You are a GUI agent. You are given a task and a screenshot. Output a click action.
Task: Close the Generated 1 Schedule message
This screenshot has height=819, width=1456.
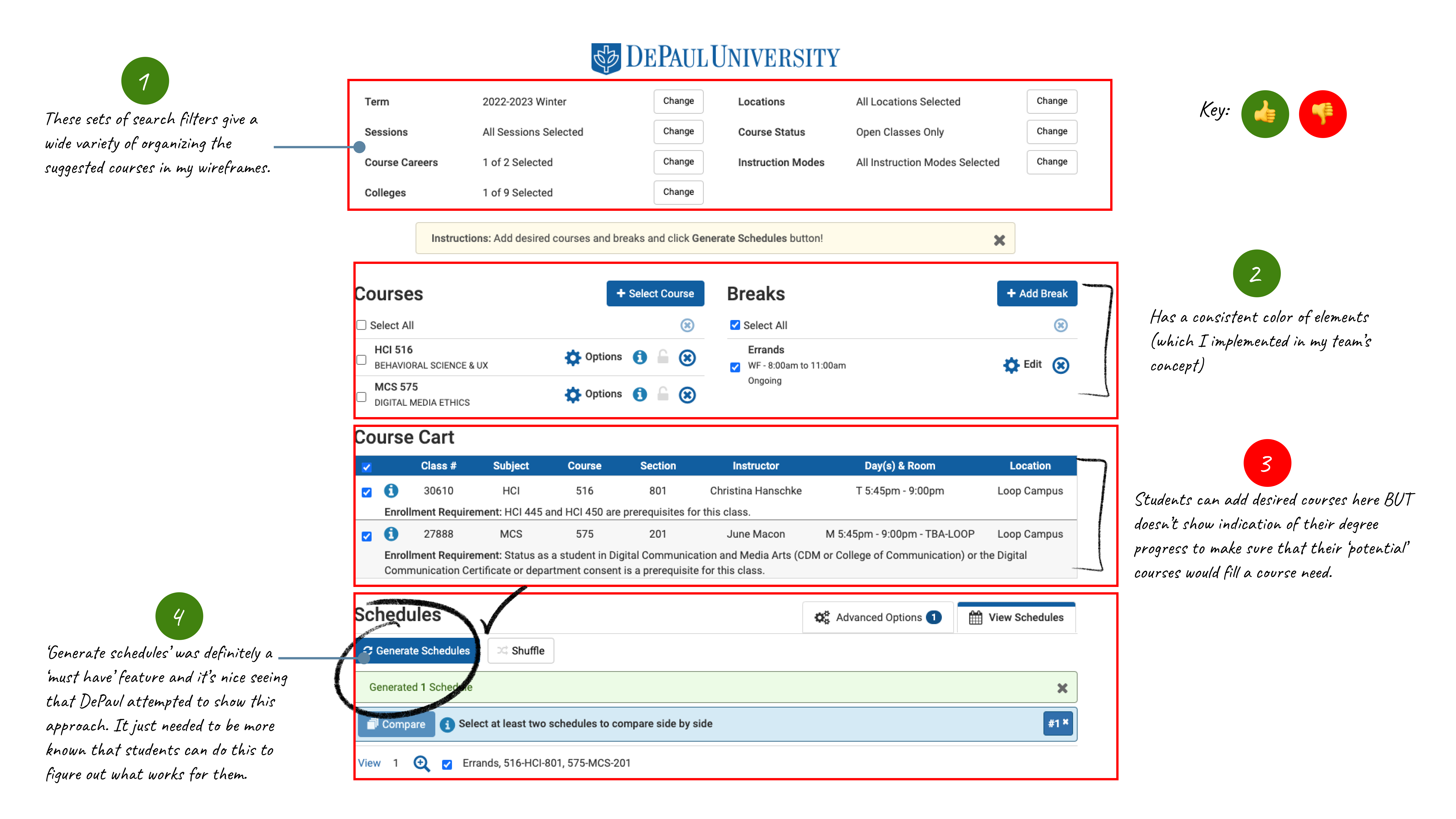(1063, 688)
